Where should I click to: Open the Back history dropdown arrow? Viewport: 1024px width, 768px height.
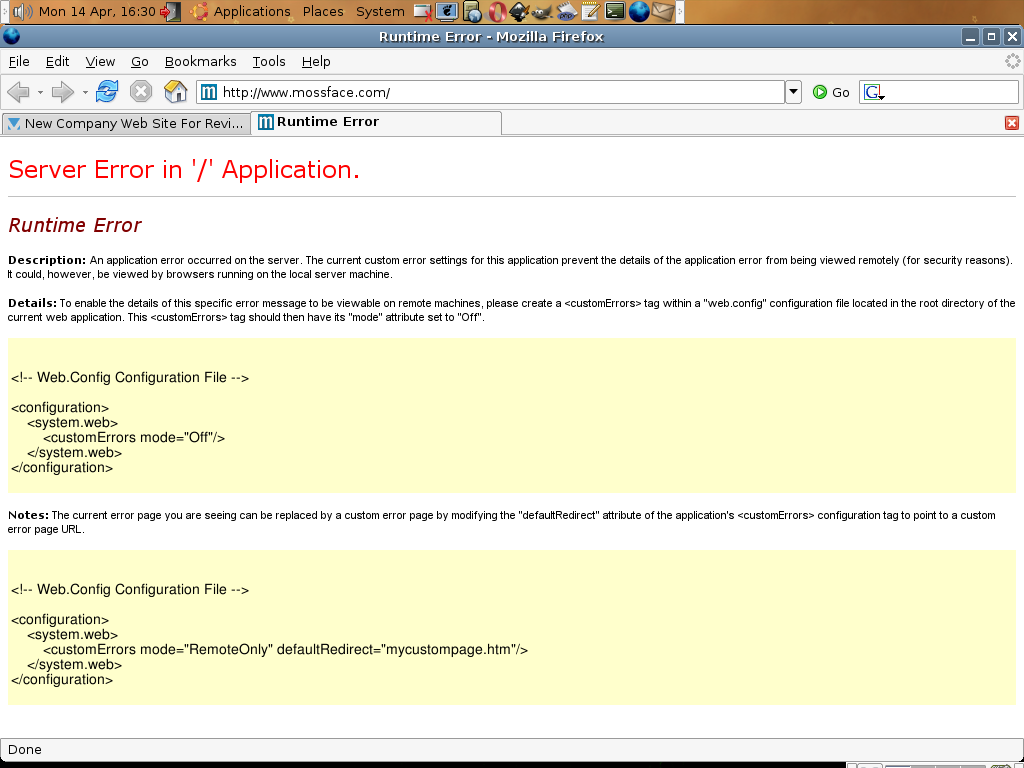click(x=40, y=93)
